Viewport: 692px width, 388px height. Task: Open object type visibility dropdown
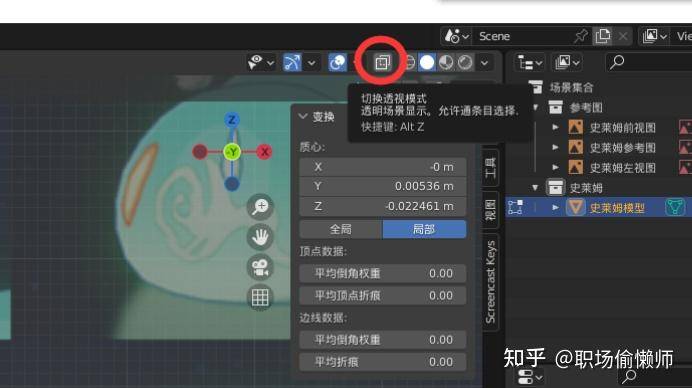click(x=261, y=62)
